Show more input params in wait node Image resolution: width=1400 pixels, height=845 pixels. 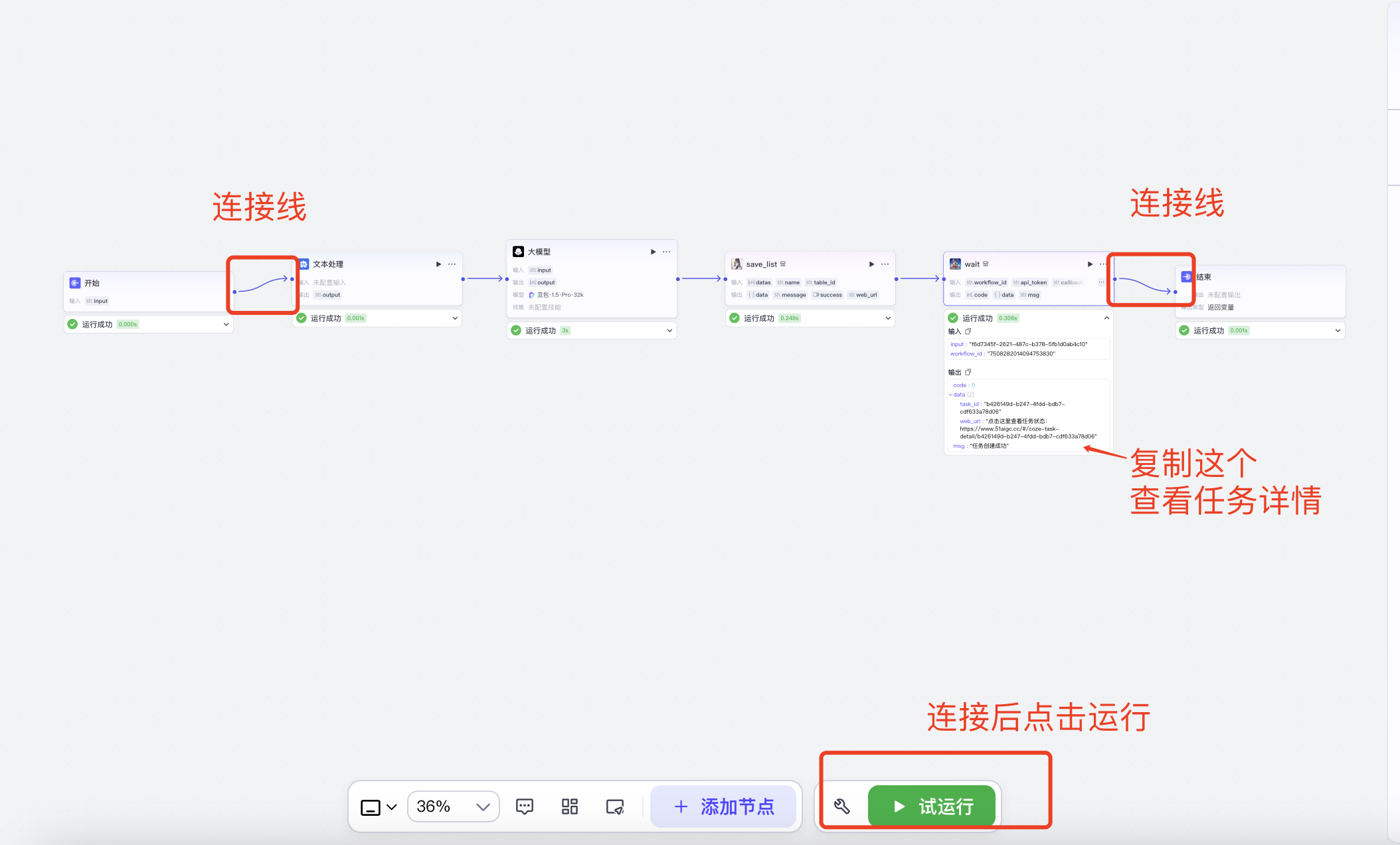pos(1101,282)
